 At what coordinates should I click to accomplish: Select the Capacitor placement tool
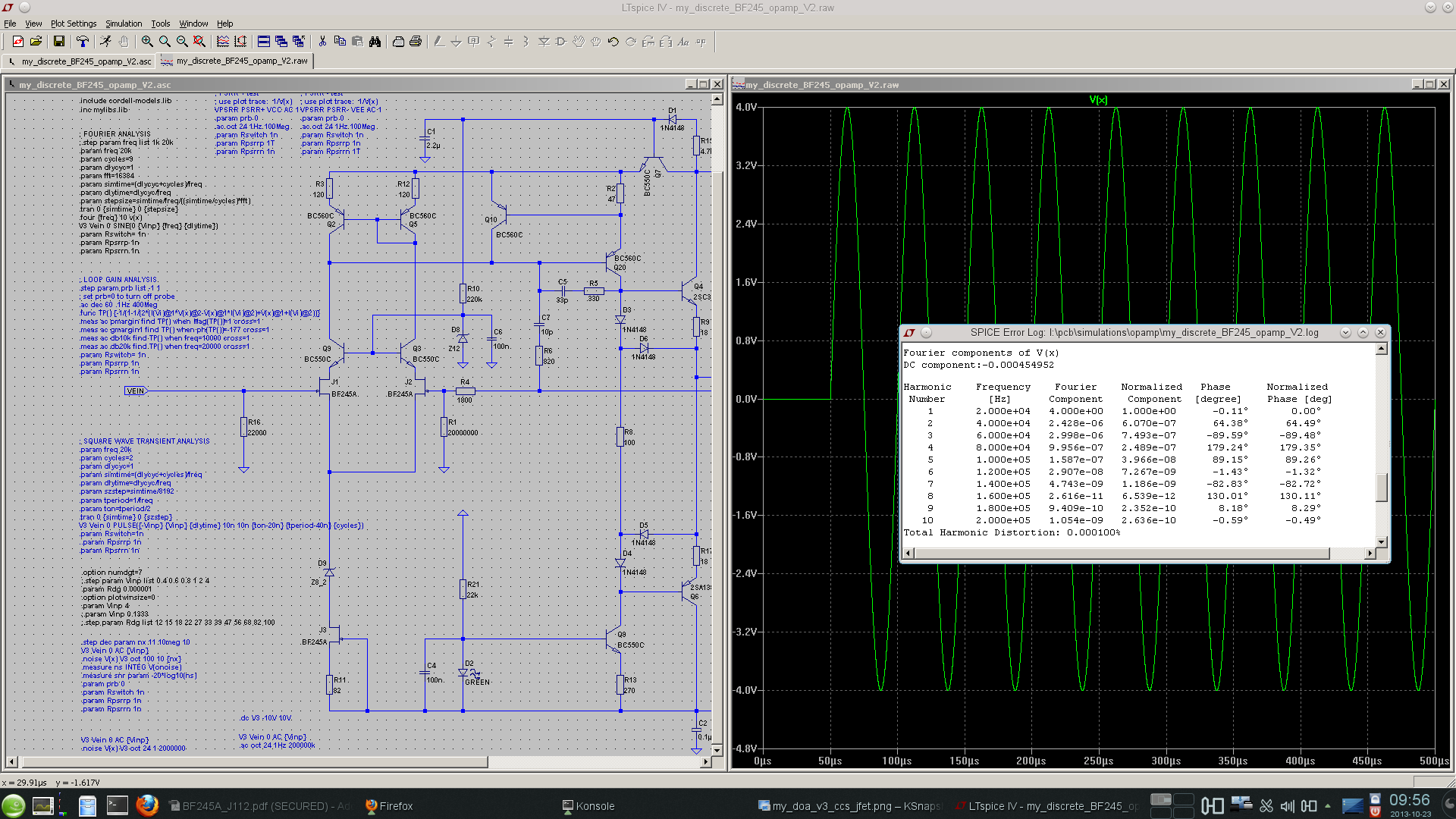[x=509, y=42]
